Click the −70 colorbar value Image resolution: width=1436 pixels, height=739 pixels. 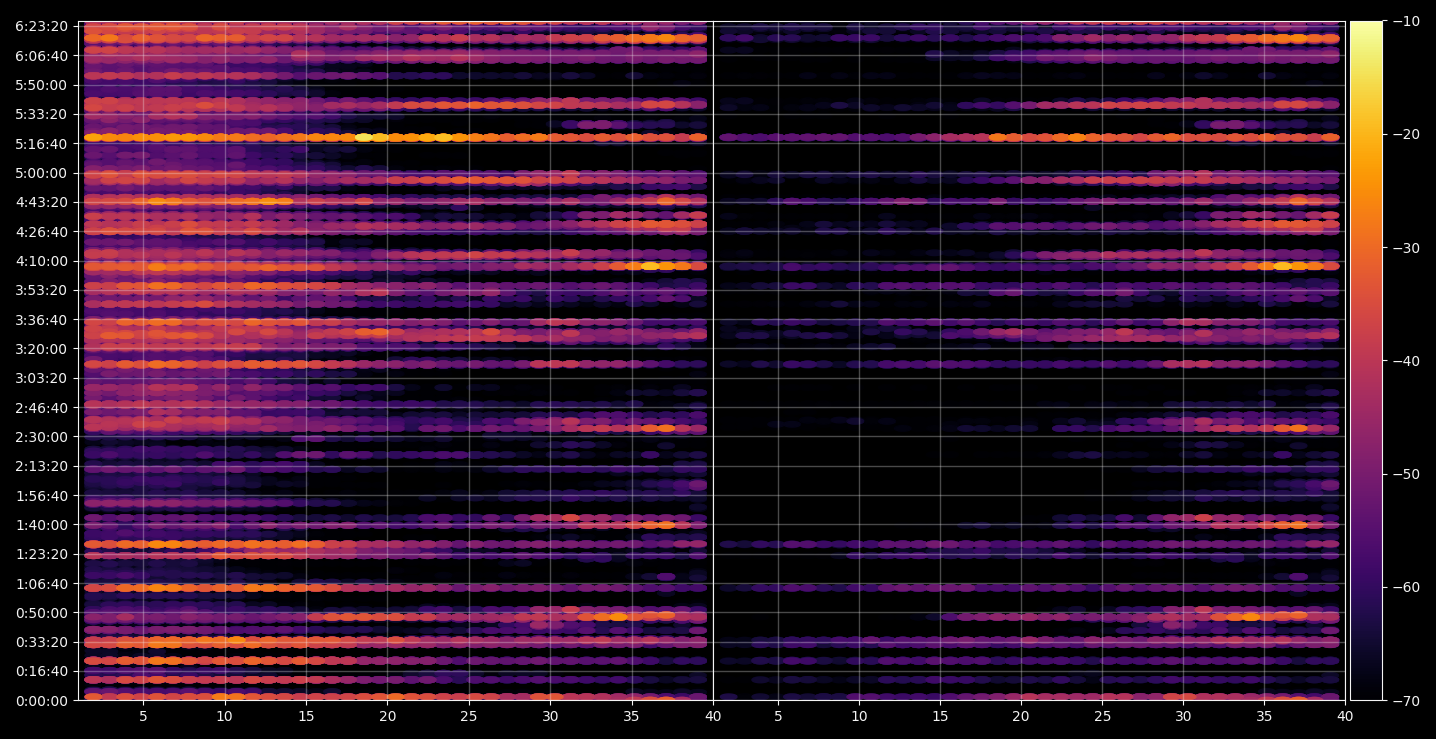point(1406,700)
